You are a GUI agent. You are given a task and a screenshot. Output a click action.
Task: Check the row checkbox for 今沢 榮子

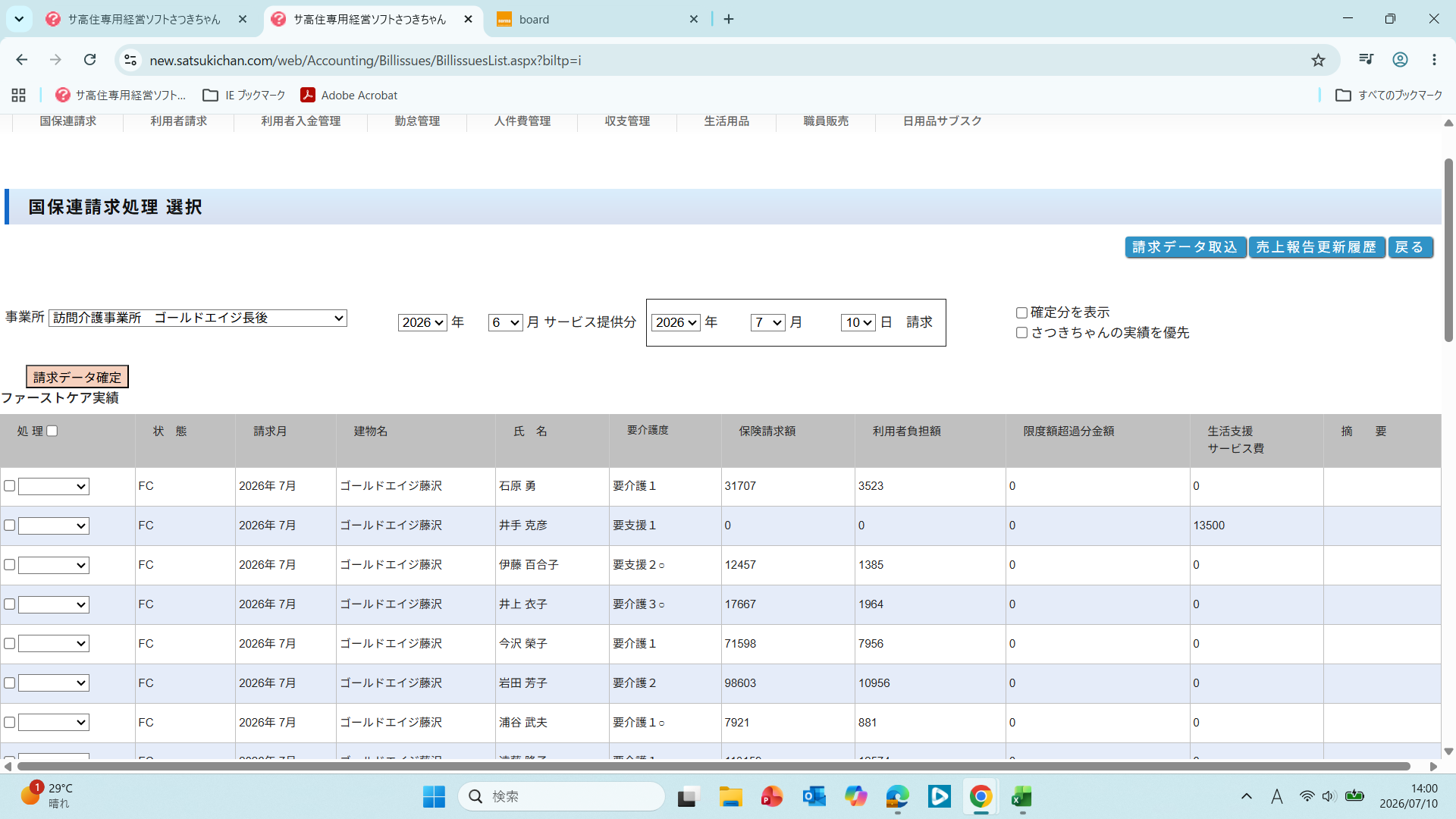point(10,643)
